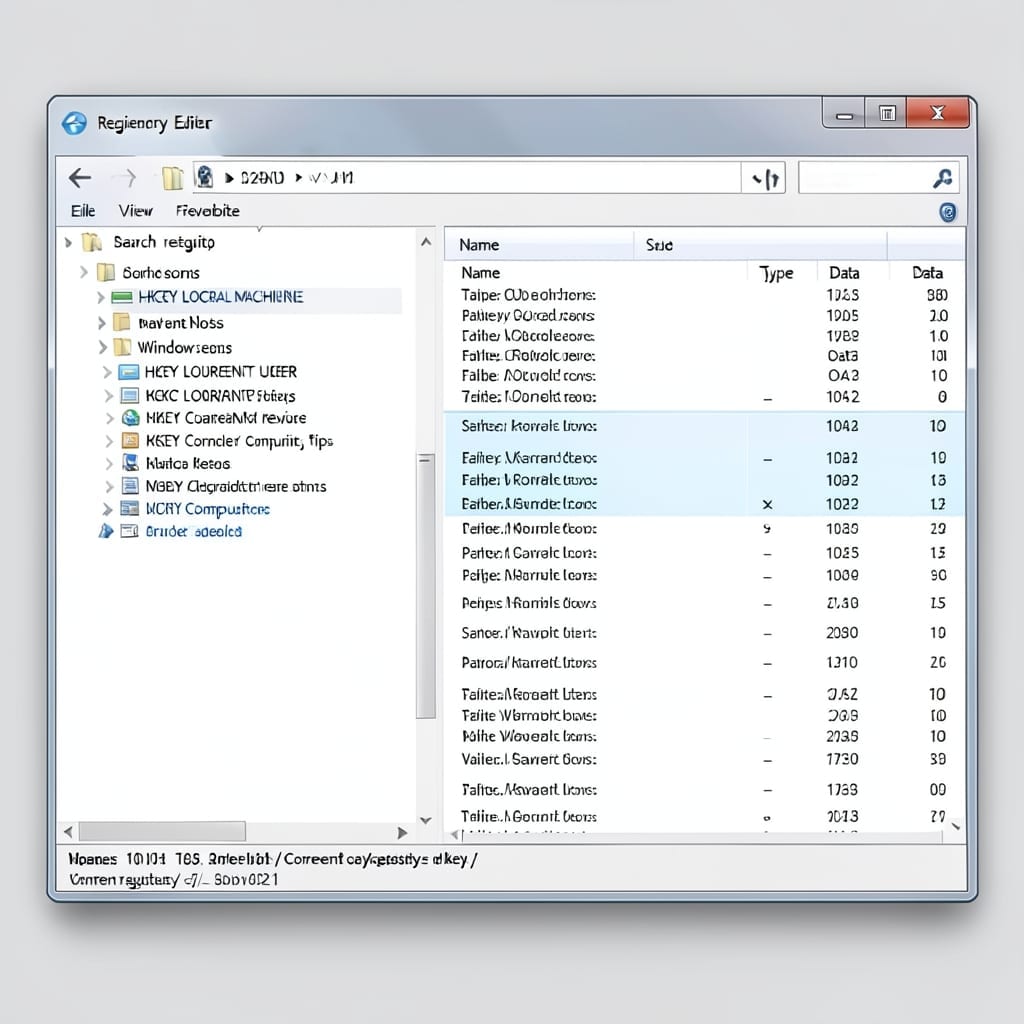Click the Type column label
This screenshot has height=1024, width=1024.
point(776,273)
